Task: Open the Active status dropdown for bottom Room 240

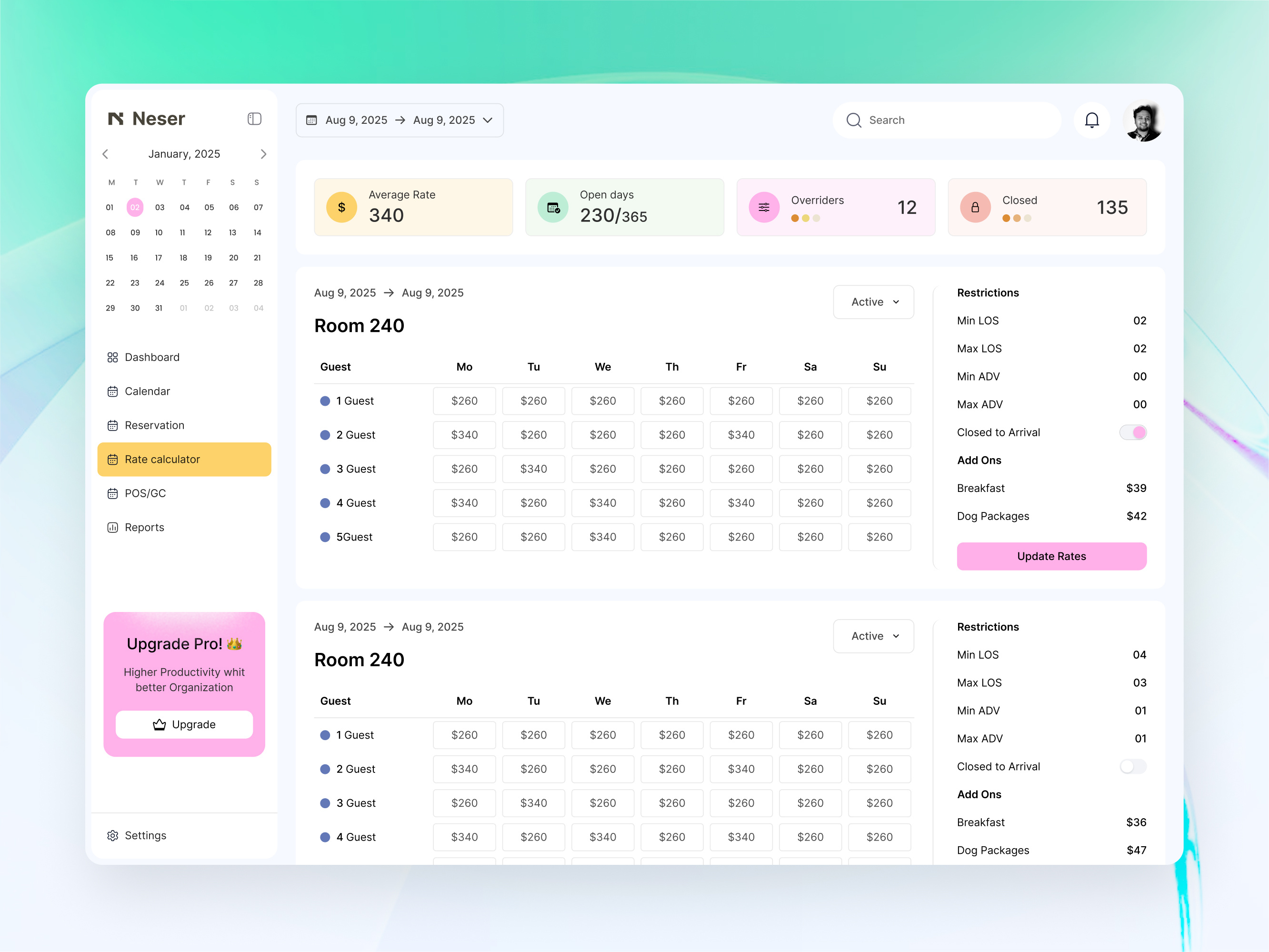Action: (873, 636)
